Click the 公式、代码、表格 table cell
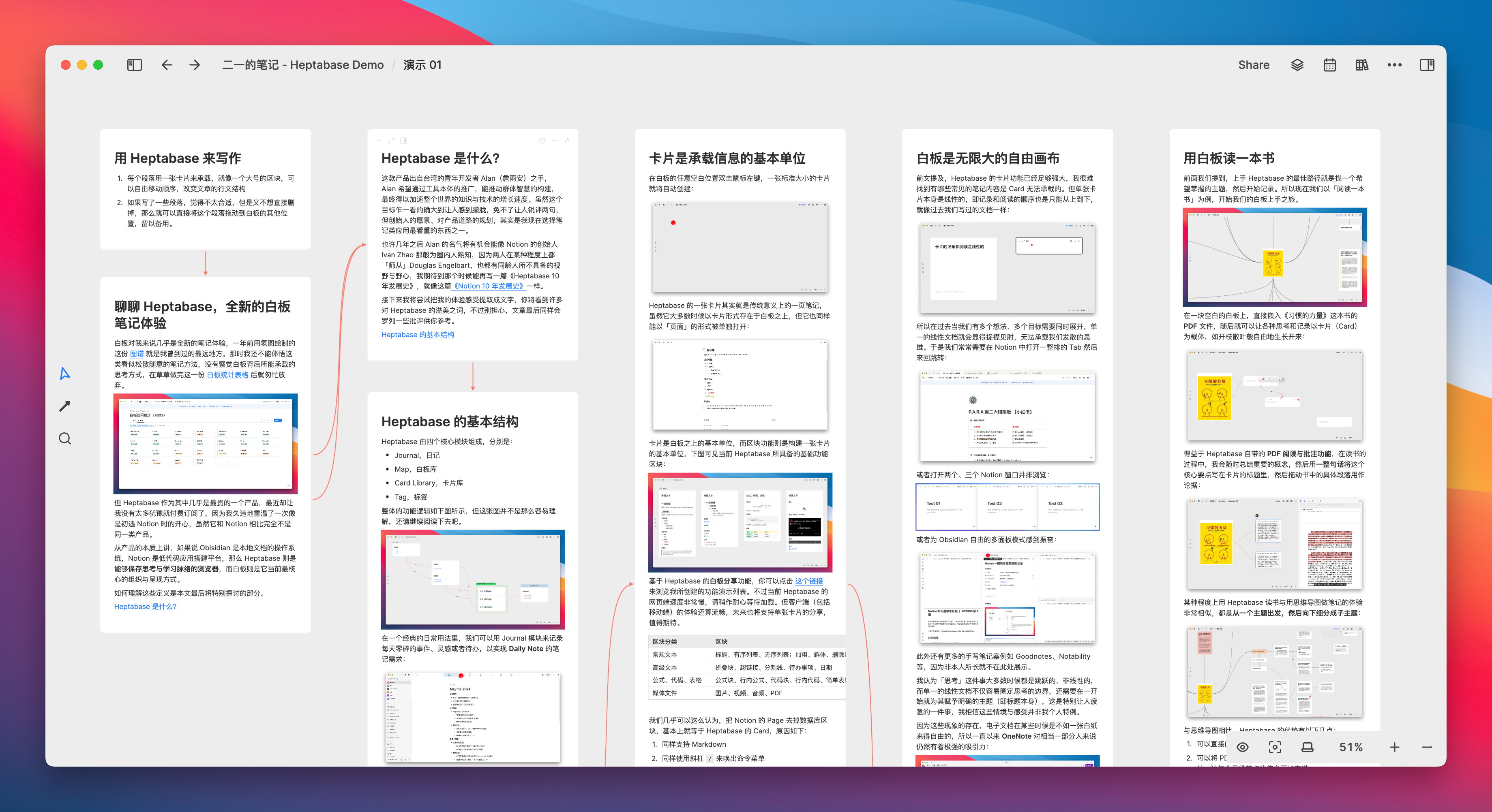Viewport: 1492px width, 812px height. [x=680, y=680]
